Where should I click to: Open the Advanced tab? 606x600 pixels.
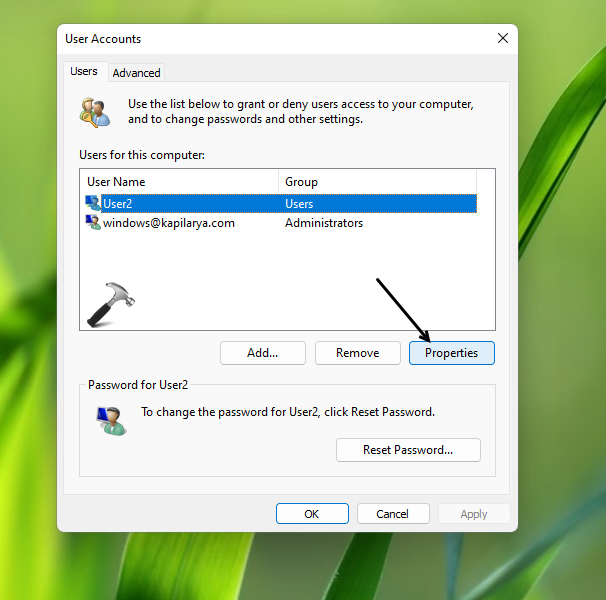coord(136,73)
